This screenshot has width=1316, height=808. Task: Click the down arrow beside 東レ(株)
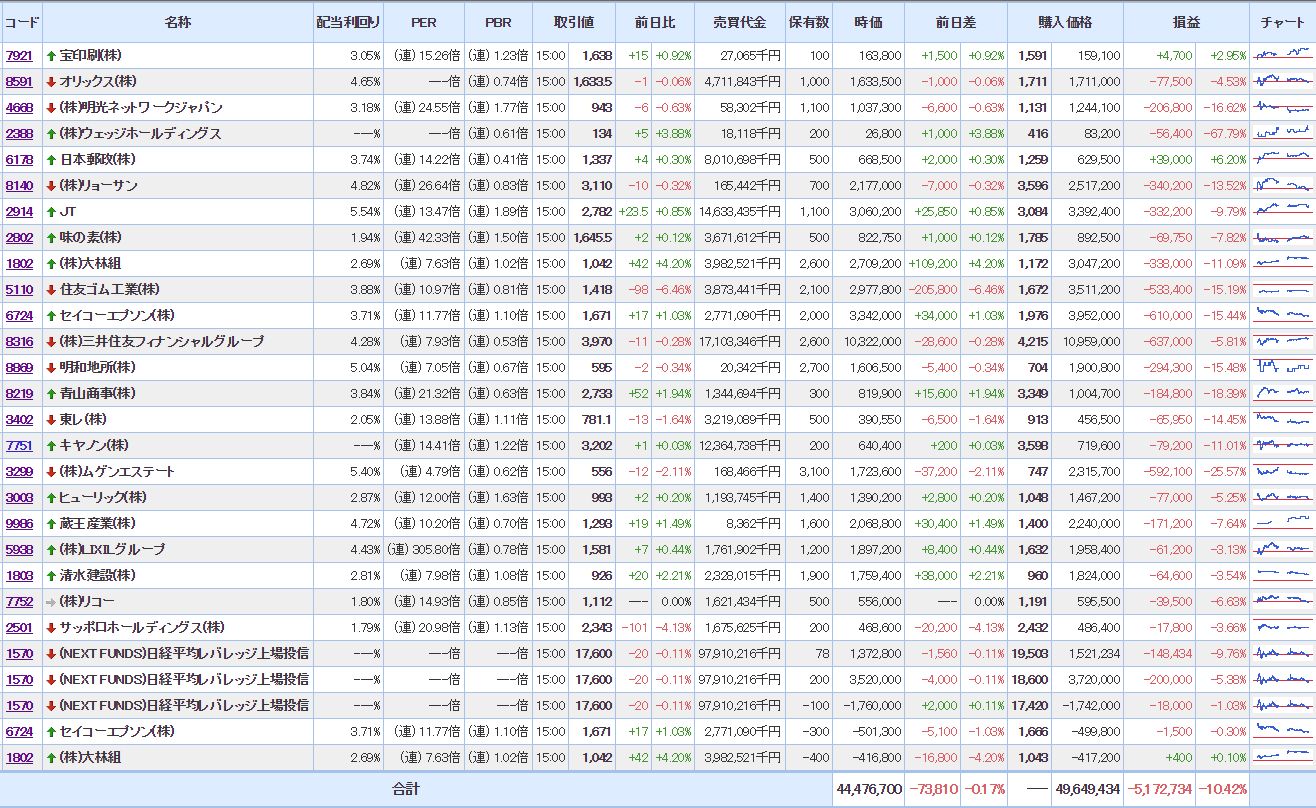pos(51,420)
